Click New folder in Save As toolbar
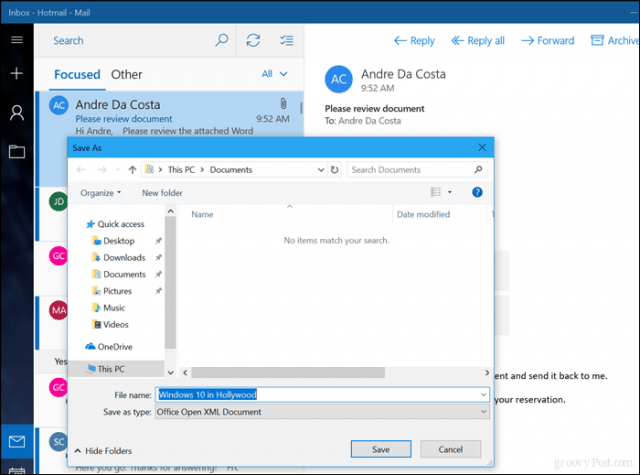This screenshot has height=475, width=640. pos(162,193)
